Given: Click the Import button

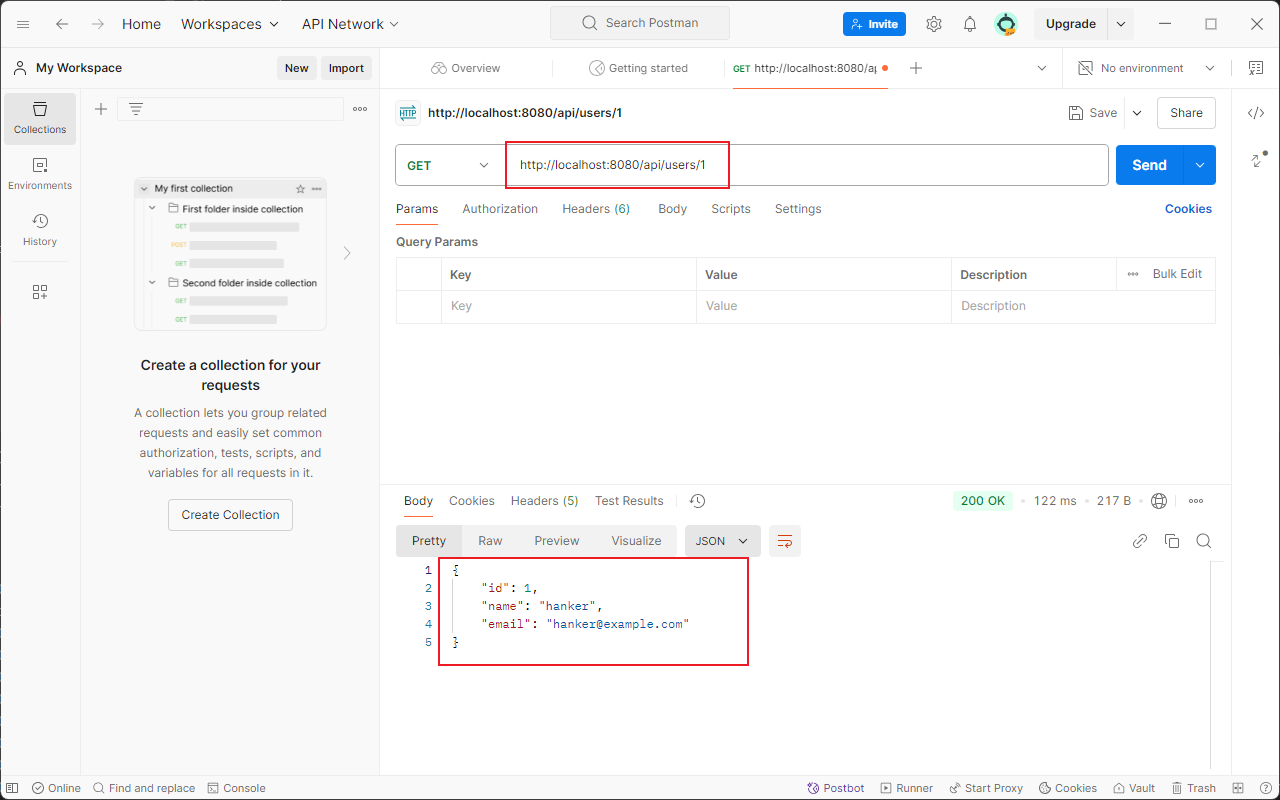Looking at the screenshot, I should pos(346,68).
